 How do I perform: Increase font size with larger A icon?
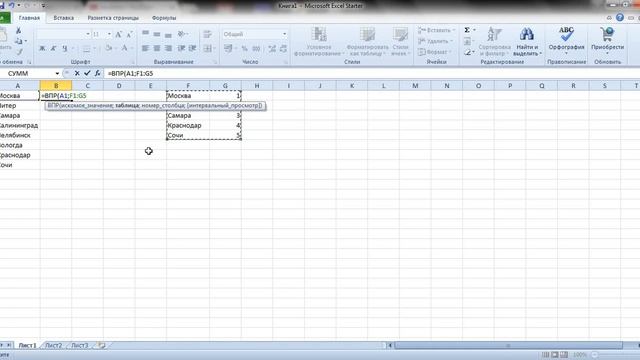point(118,34)
